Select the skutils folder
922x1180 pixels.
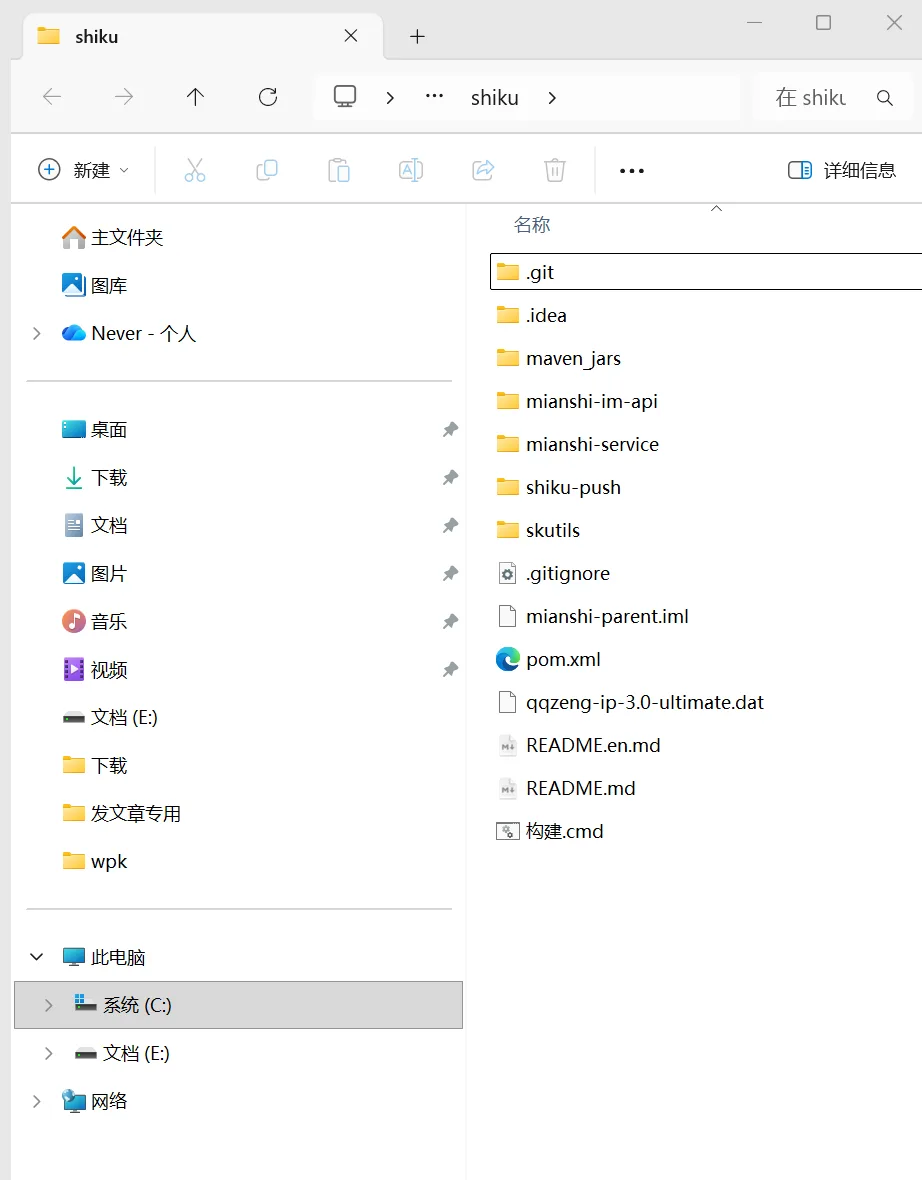(x=538, y=530)
